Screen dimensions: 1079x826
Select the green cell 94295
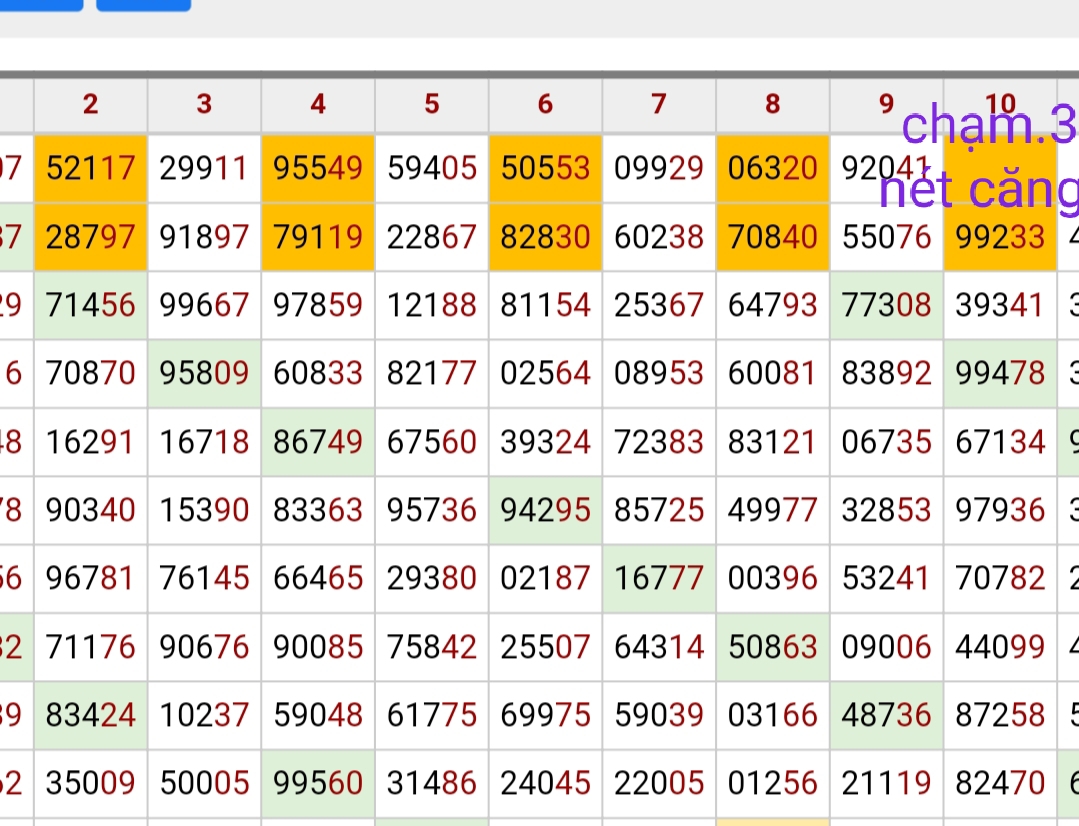pyautogui.click(x=545, y=510)
